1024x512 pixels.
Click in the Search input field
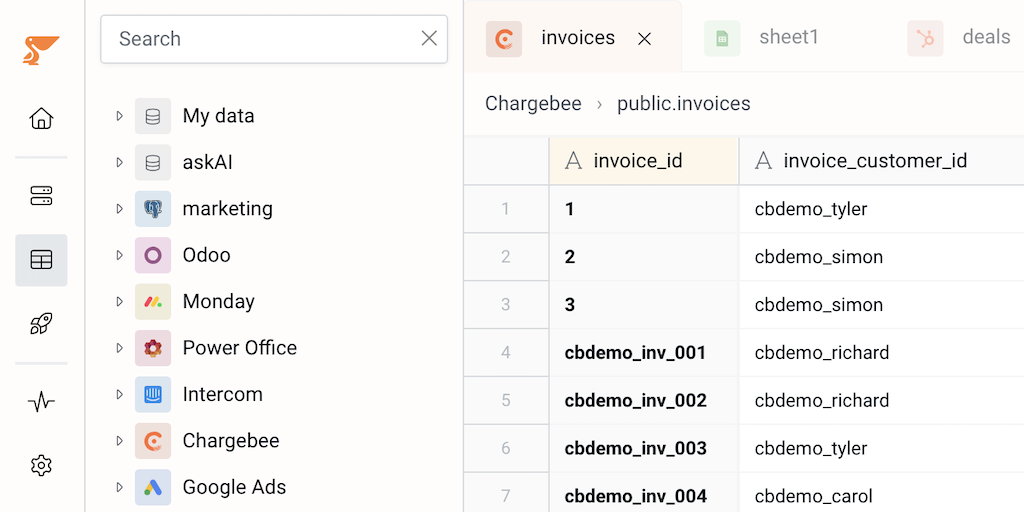(x=260, y=39)
